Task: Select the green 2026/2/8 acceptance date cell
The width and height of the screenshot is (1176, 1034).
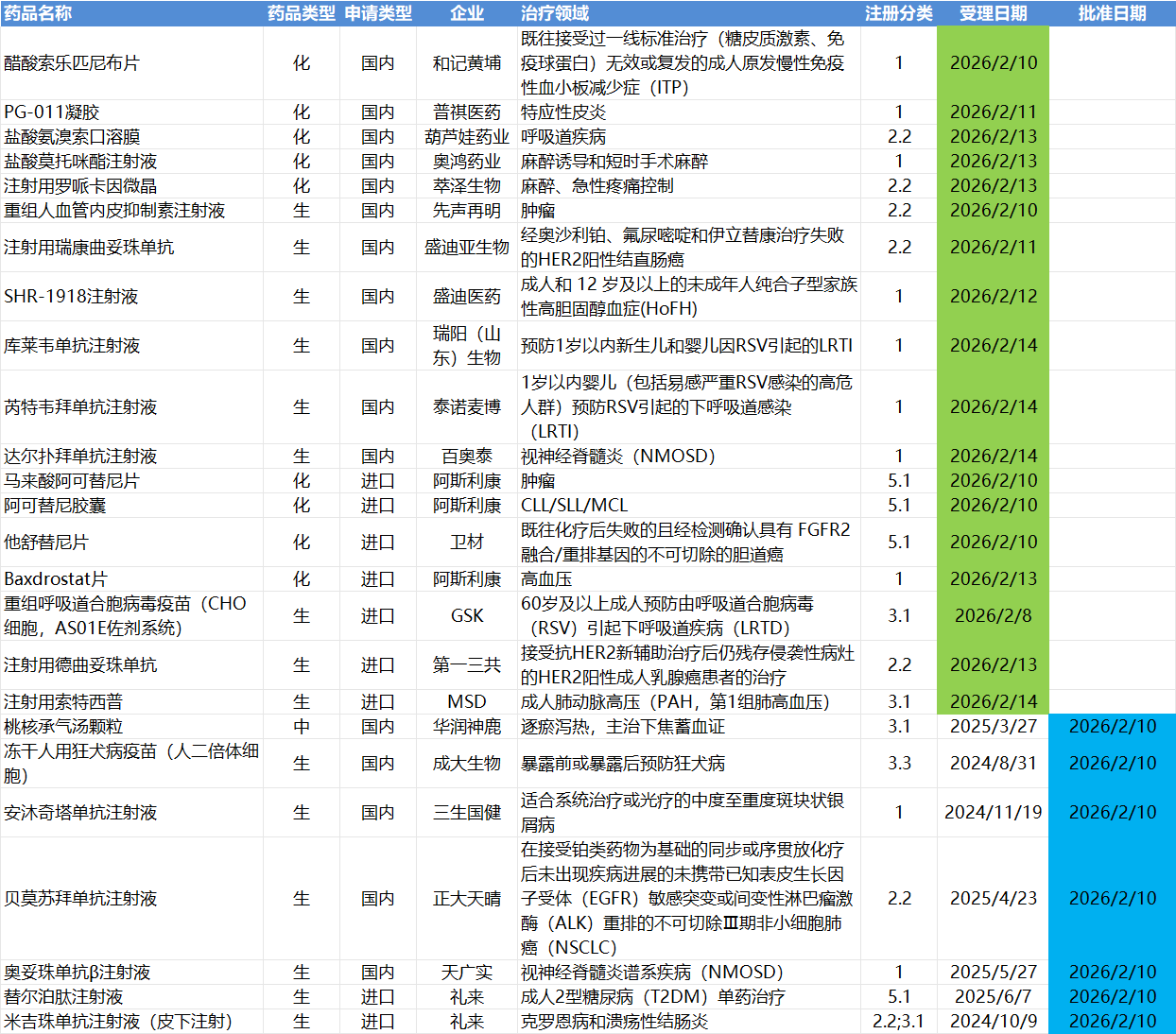Action: (993, 616)
